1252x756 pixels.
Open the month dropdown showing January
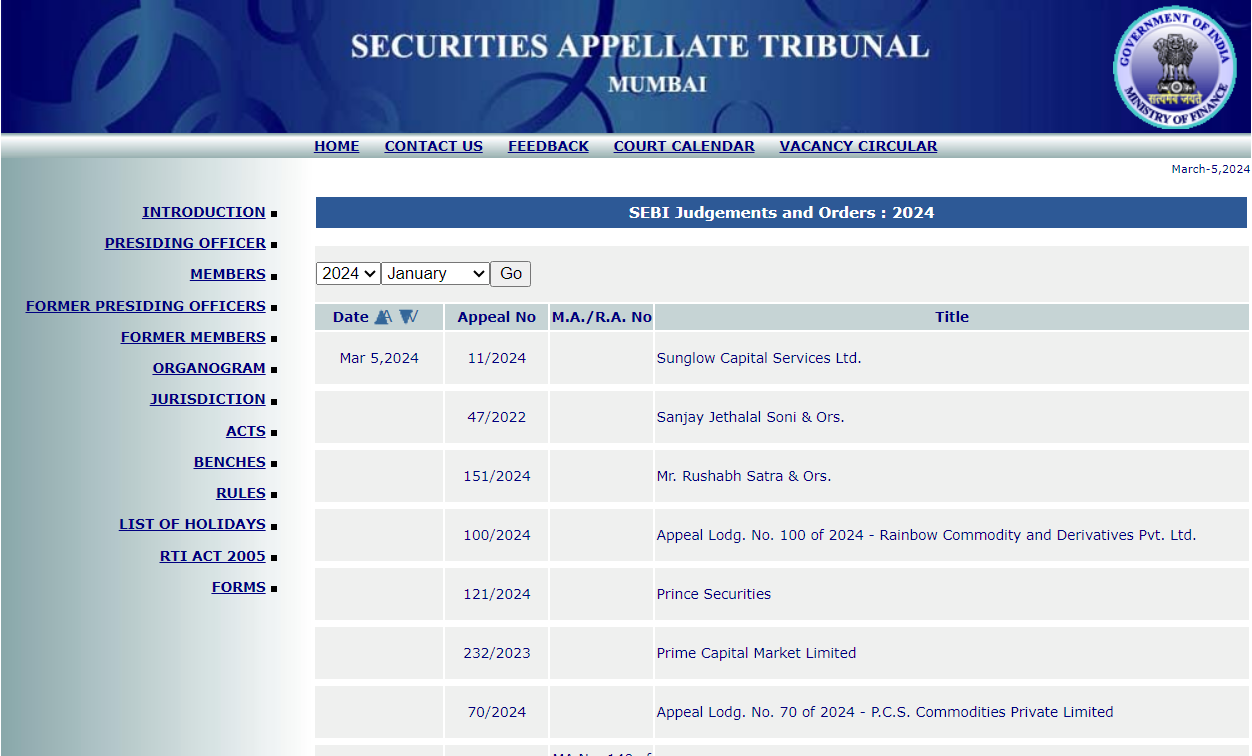(435, 274)
